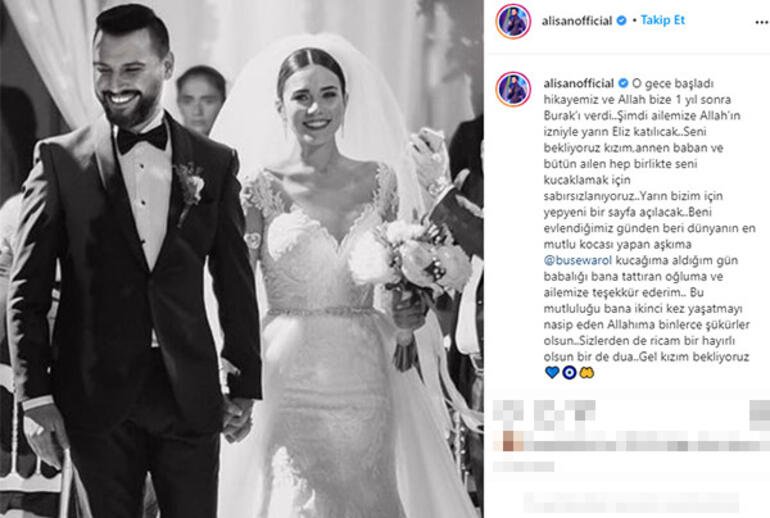This screenshot has height=518, width=770.
Task: Open alisanofficial username beginning the caption
Action: point(578,83)
